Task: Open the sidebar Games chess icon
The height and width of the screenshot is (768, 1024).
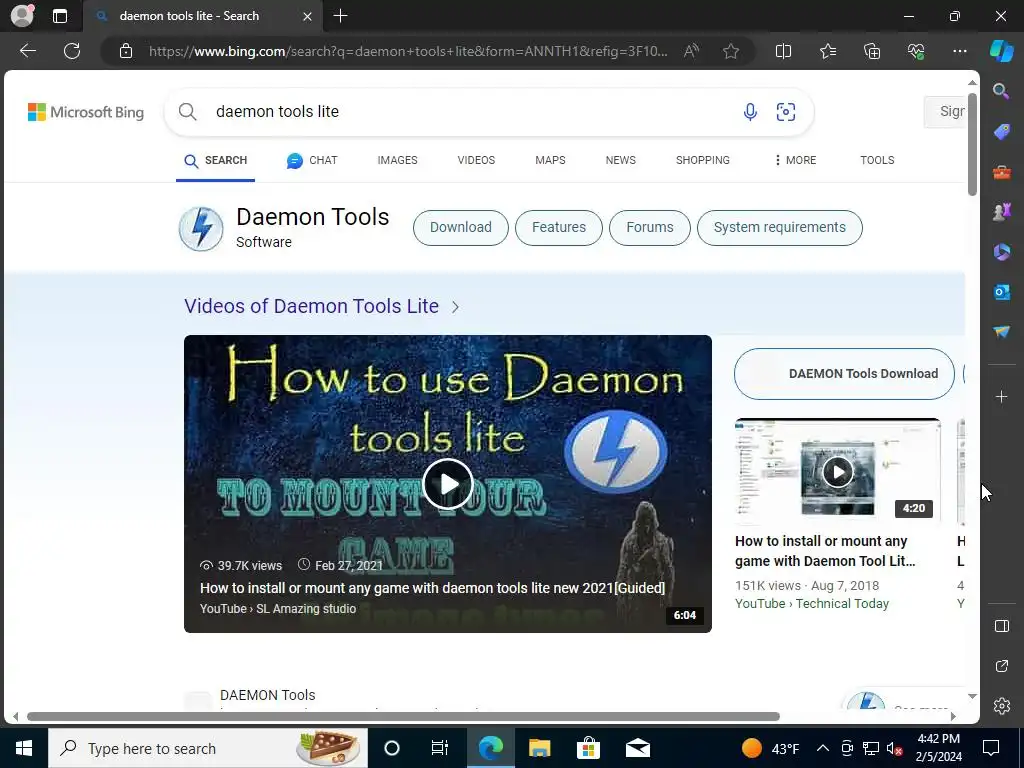Action: tap(1001, 212)
